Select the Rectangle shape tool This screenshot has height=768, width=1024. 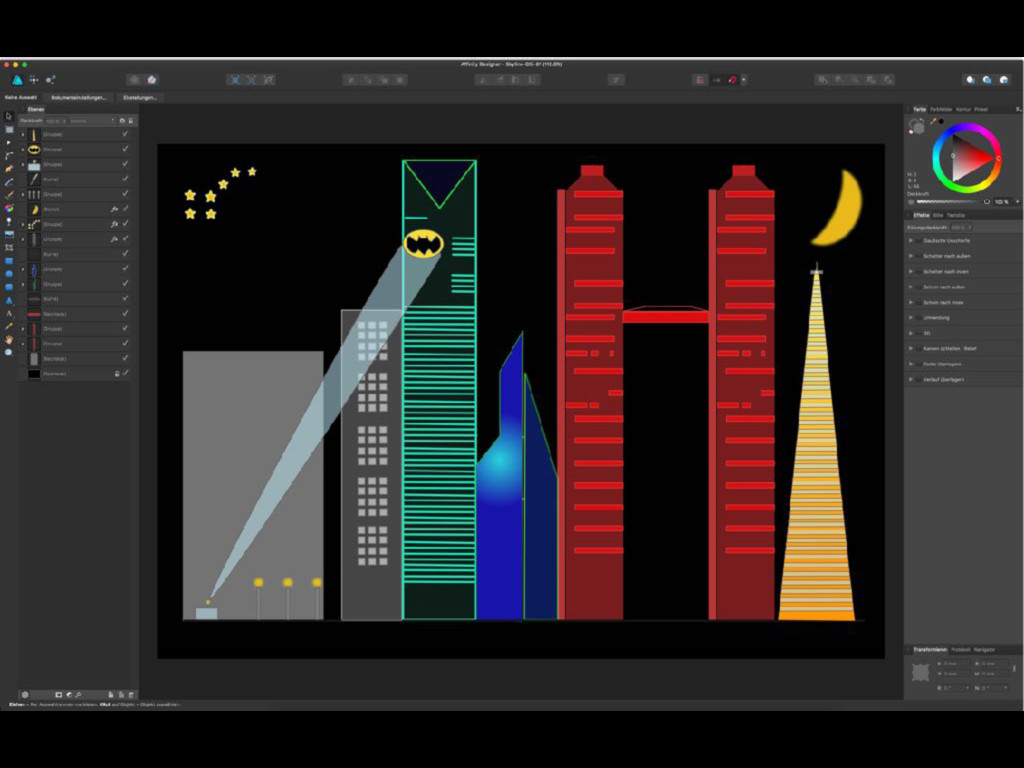tap(8, 261)
